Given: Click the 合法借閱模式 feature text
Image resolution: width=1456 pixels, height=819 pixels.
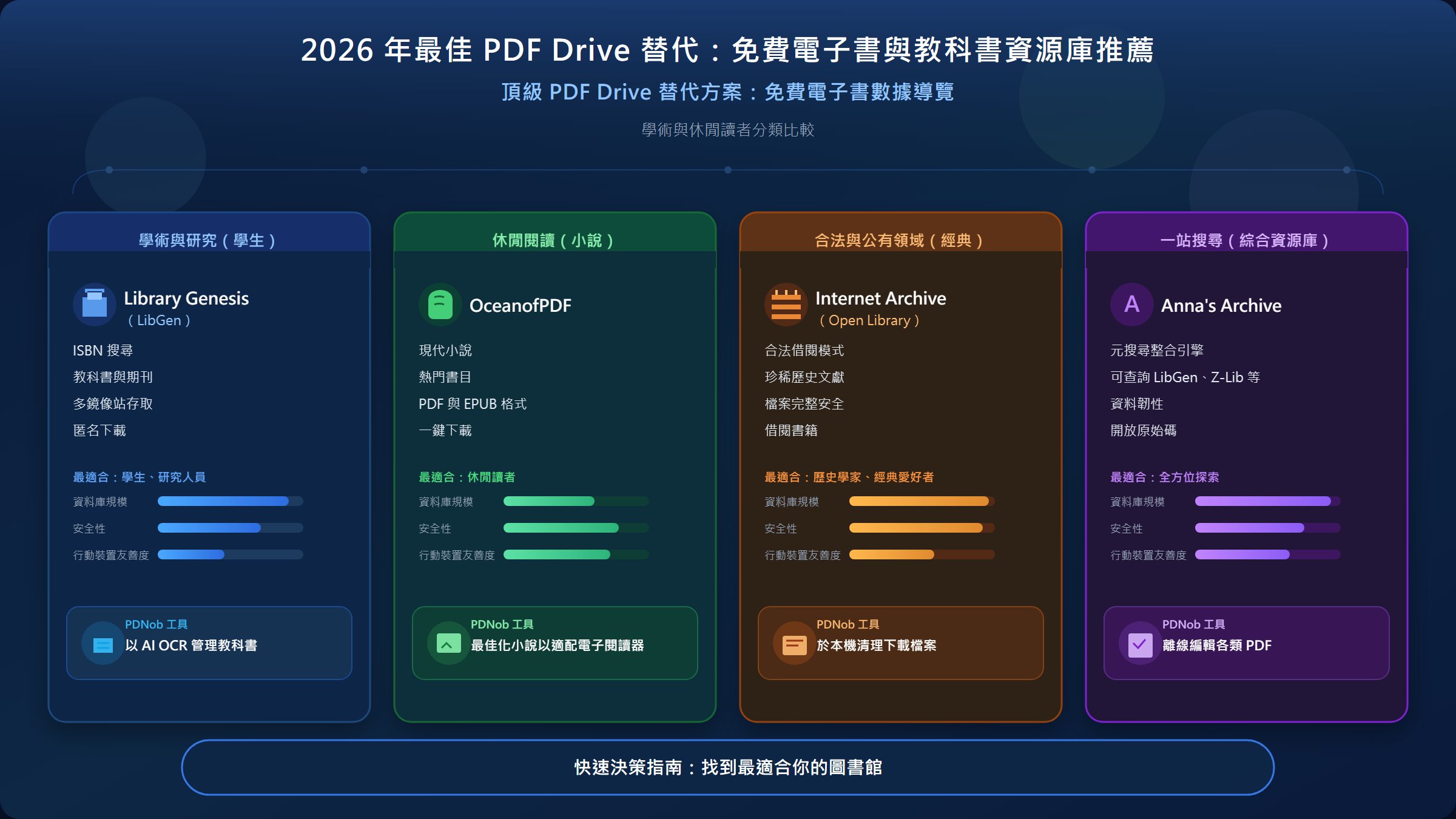Looking at the screenshot, I should pos(804,351).
